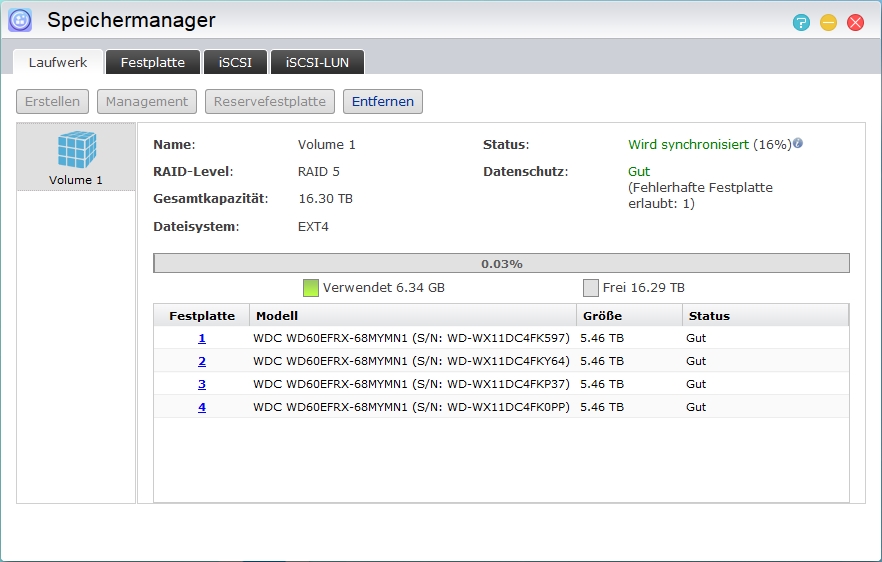Screen dimensions: 882x562
Task: Click the Reservefestplatte button
Action: [x=270, y=101]
